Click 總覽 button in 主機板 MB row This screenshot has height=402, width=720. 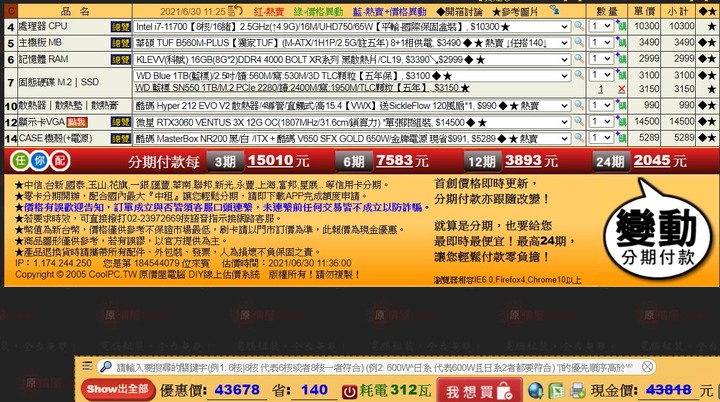pos(120,43)
